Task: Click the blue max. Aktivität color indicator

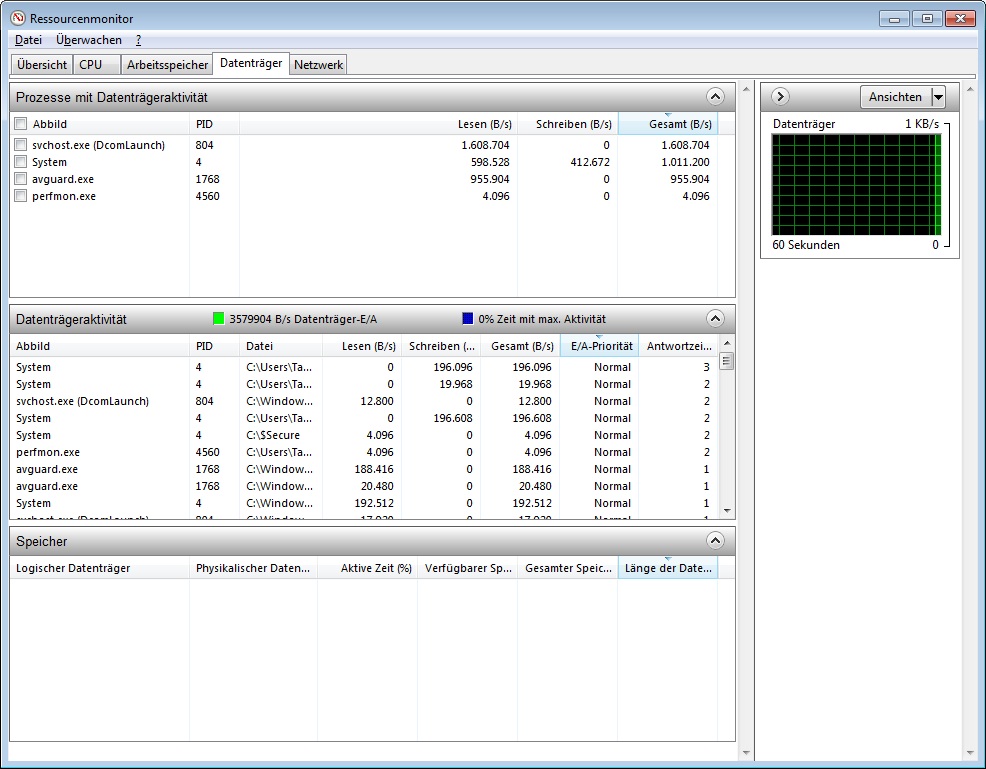Action: pyautogui.click(x=467, y=319)
